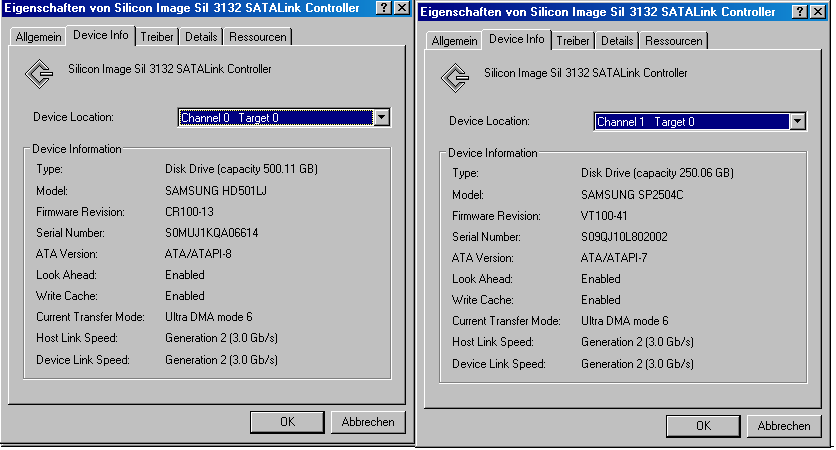
Task: Open the Ressourcen tab in left window
Action: 258,37
